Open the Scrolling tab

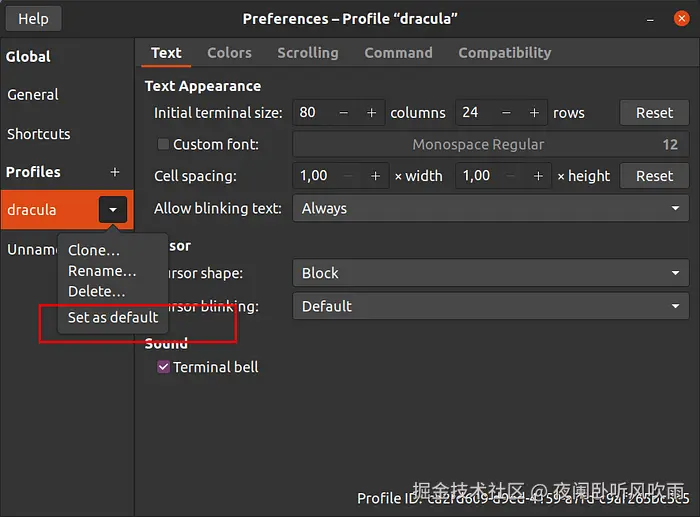[308, 53]
